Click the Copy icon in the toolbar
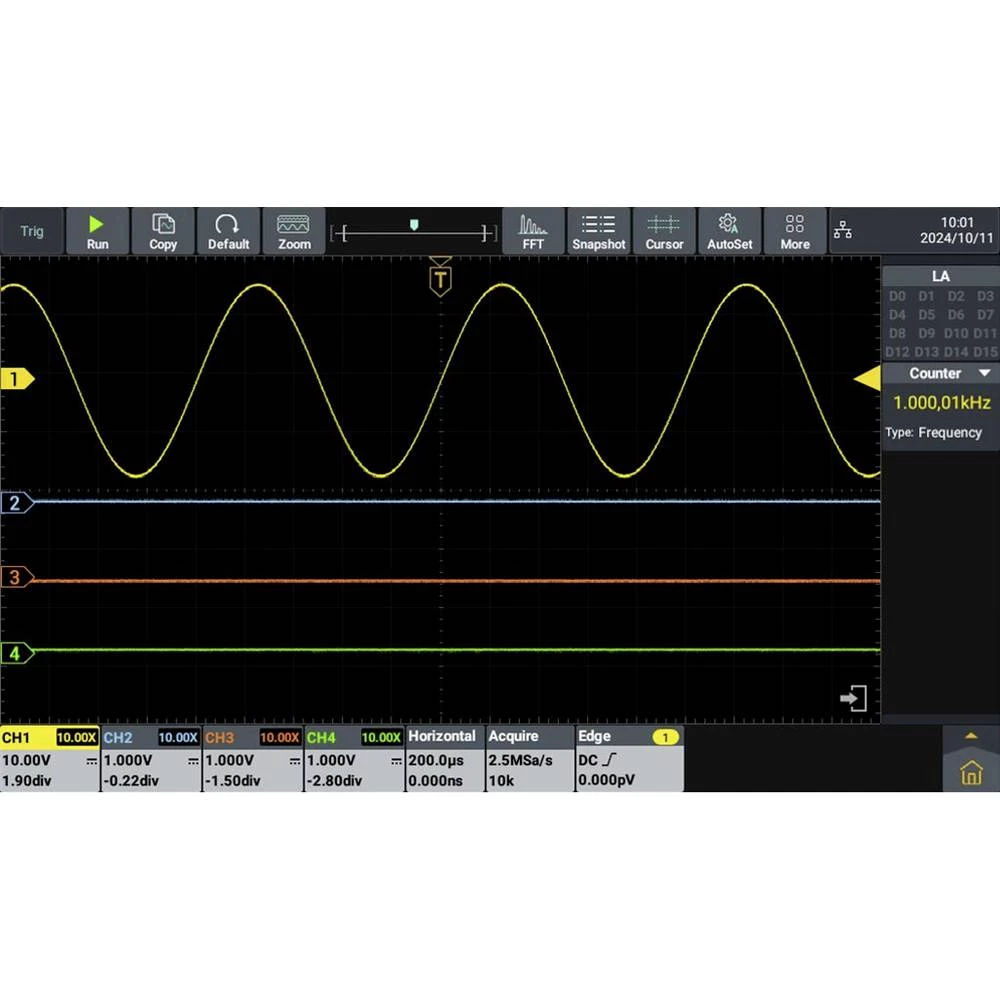Screen dimensions: 1000x1000 coord(163,231)
